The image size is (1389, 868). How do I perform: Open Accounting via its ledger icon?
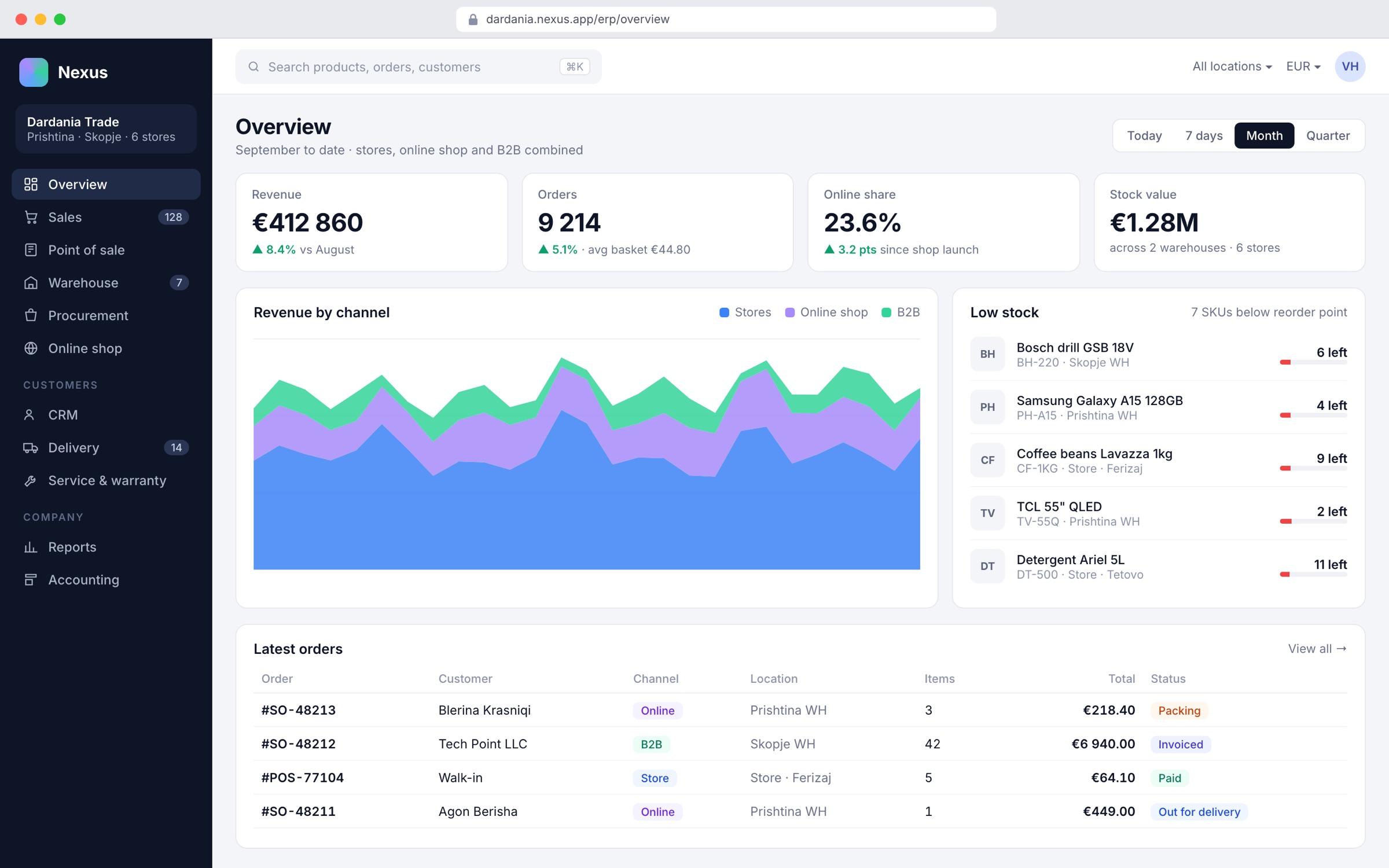31,580
